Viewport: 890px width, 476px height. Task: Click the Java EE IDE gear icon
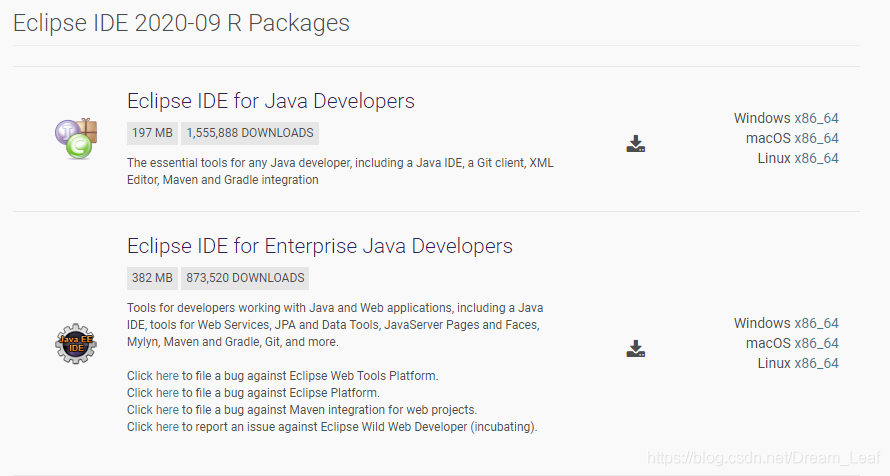[x=76, y=344]
